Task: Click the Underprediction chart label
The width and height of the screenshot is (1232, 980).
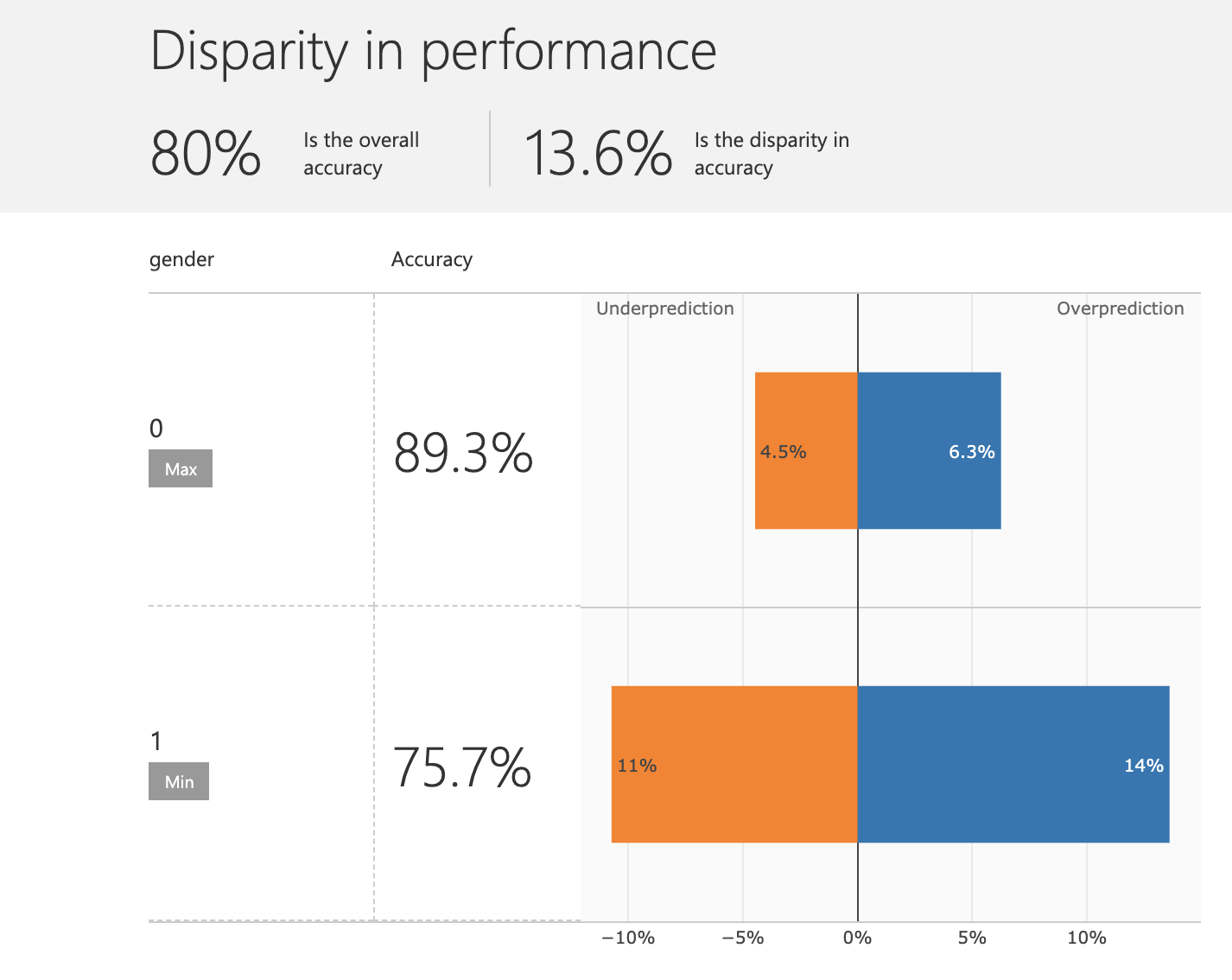Action: pos(665,309)
